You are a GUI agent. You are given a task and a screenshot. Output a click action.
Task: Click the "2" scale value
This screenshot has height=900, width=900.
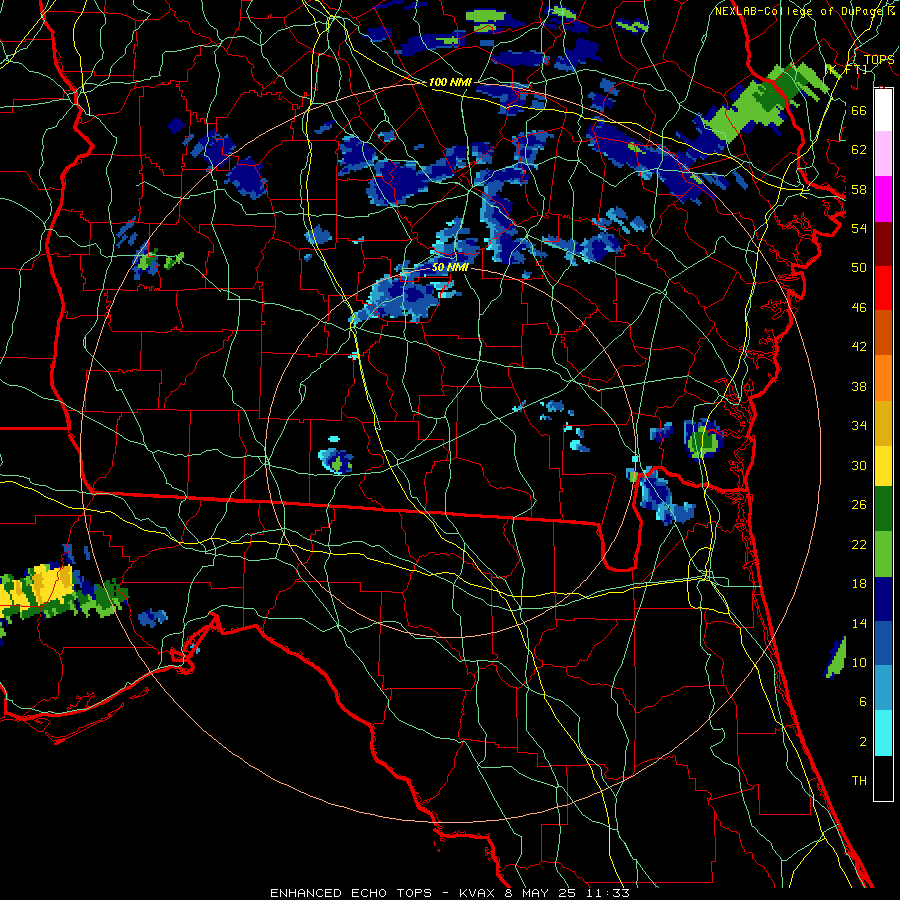863,742
